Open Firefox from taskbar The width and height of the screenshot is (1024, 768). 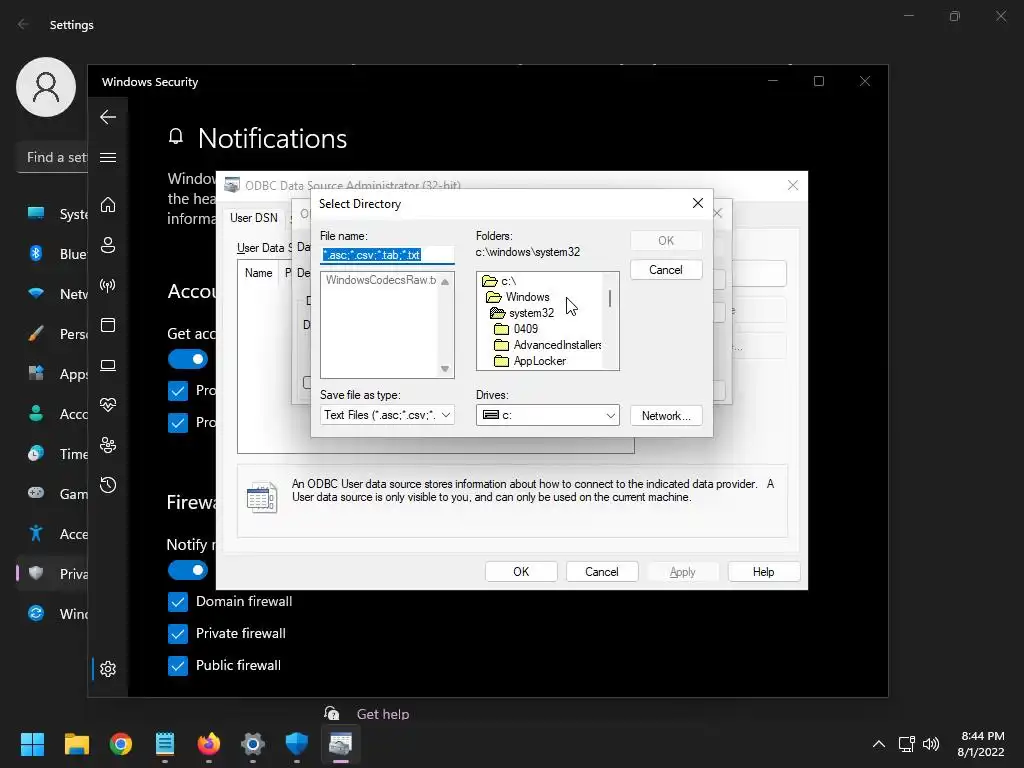point(209,744)
